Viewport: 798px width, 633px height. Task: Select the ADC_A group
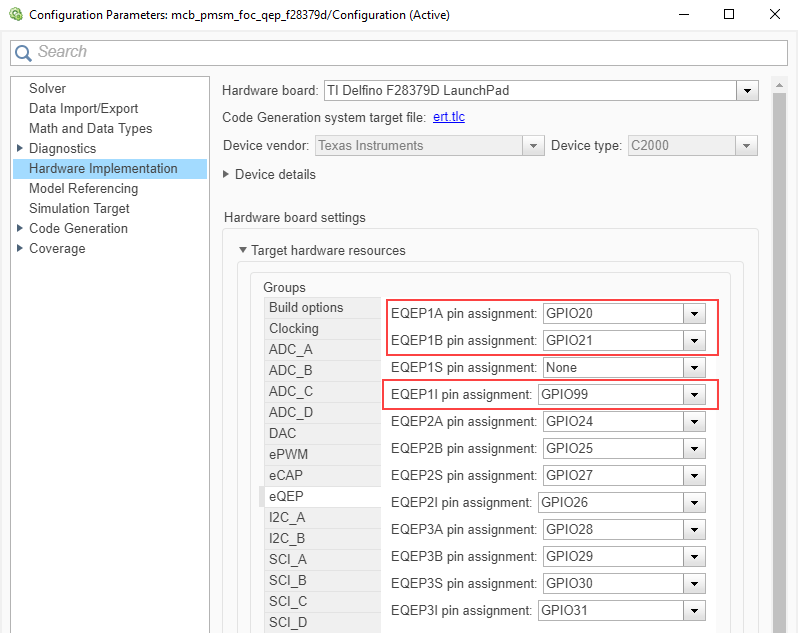[291, 349]
